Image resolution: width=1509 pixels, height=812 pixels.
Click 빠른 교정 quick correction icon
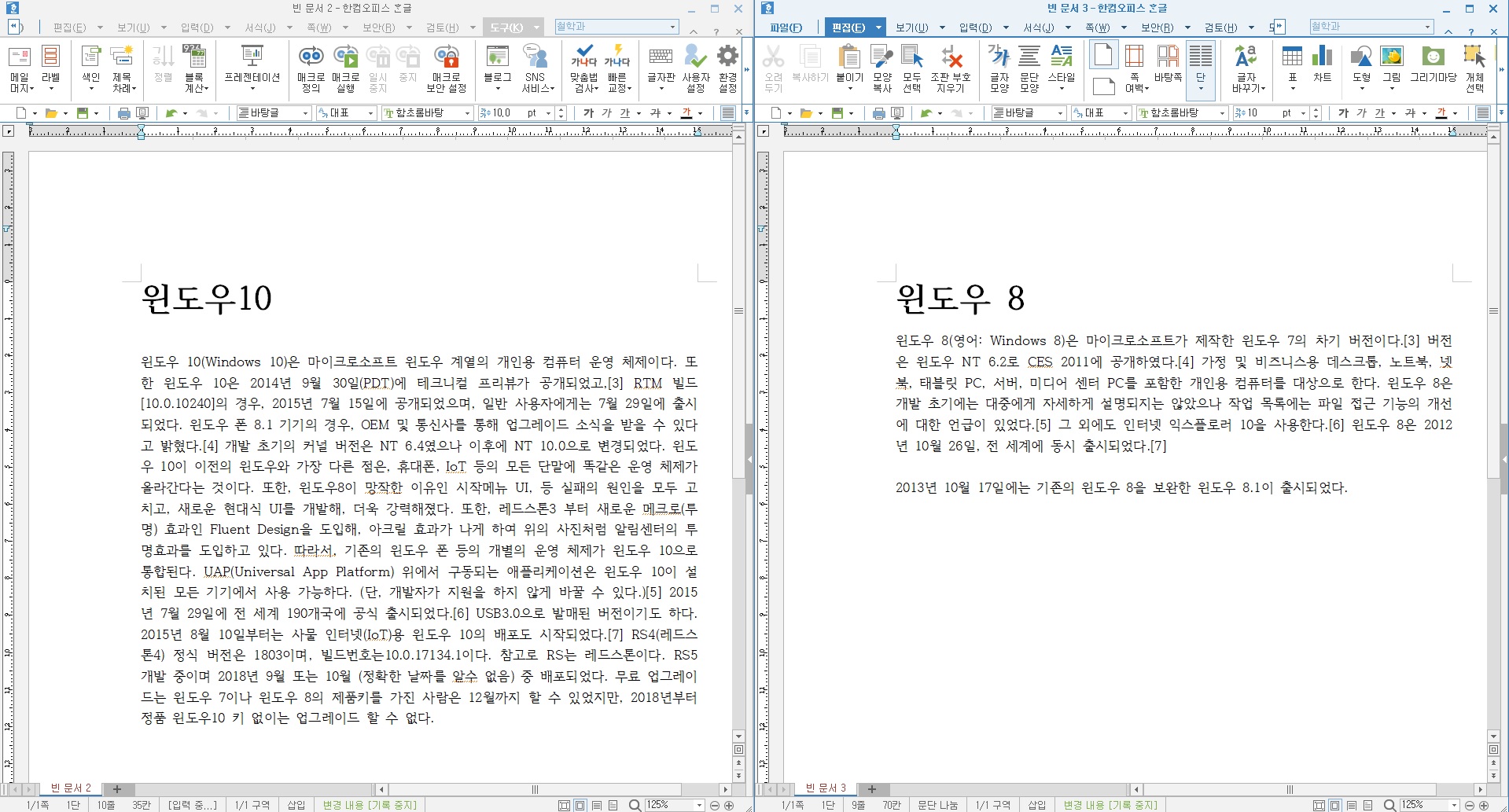point(617,68)
